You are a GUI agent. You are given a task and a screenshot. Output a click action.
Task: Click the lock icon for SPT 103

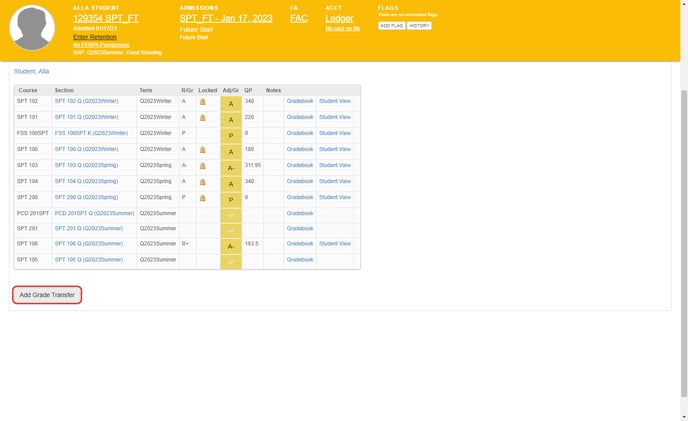point(203,166)
